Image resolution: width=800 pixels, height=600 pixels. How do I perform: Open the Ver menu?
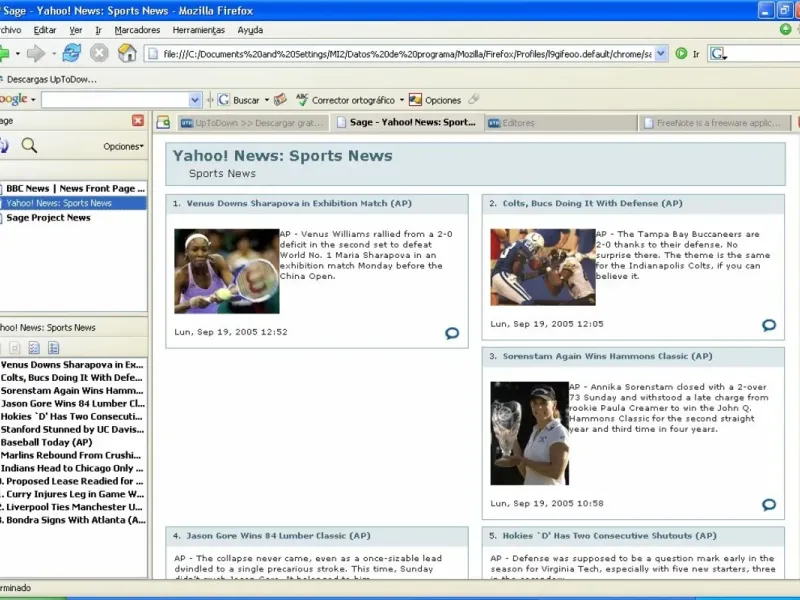(76, 30)
